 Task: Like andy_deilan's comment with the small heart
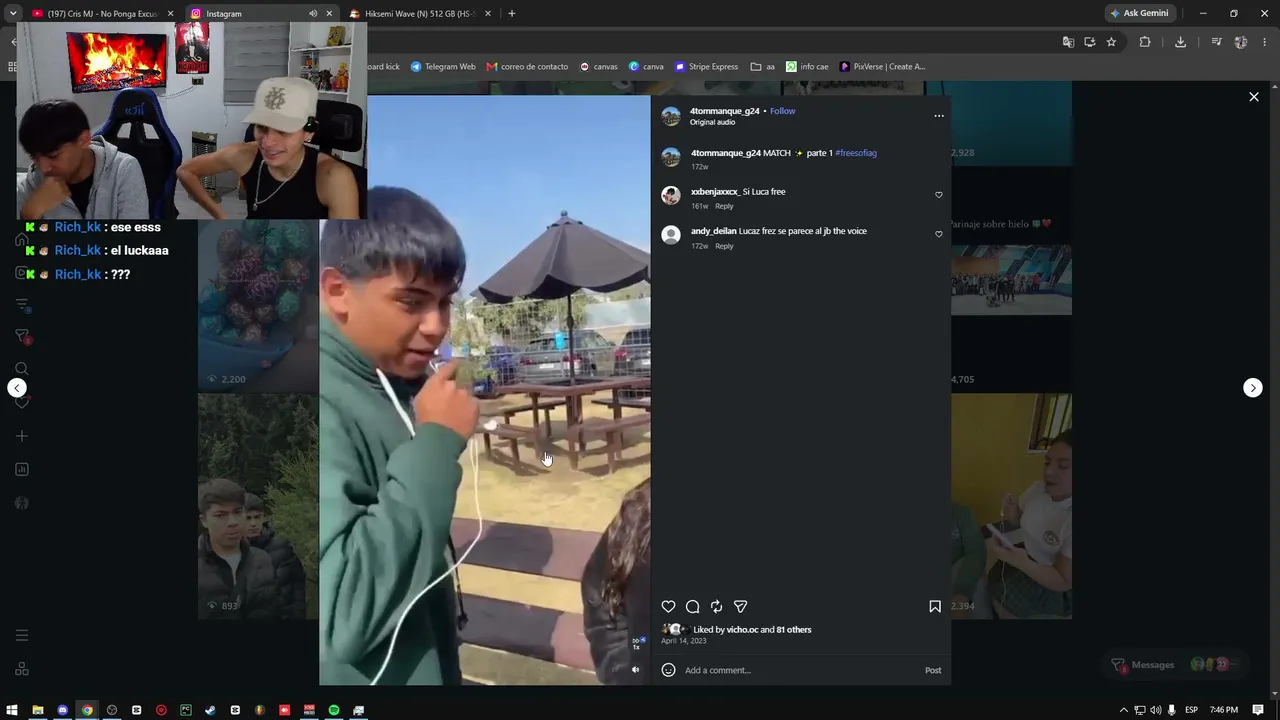(938, 234)
